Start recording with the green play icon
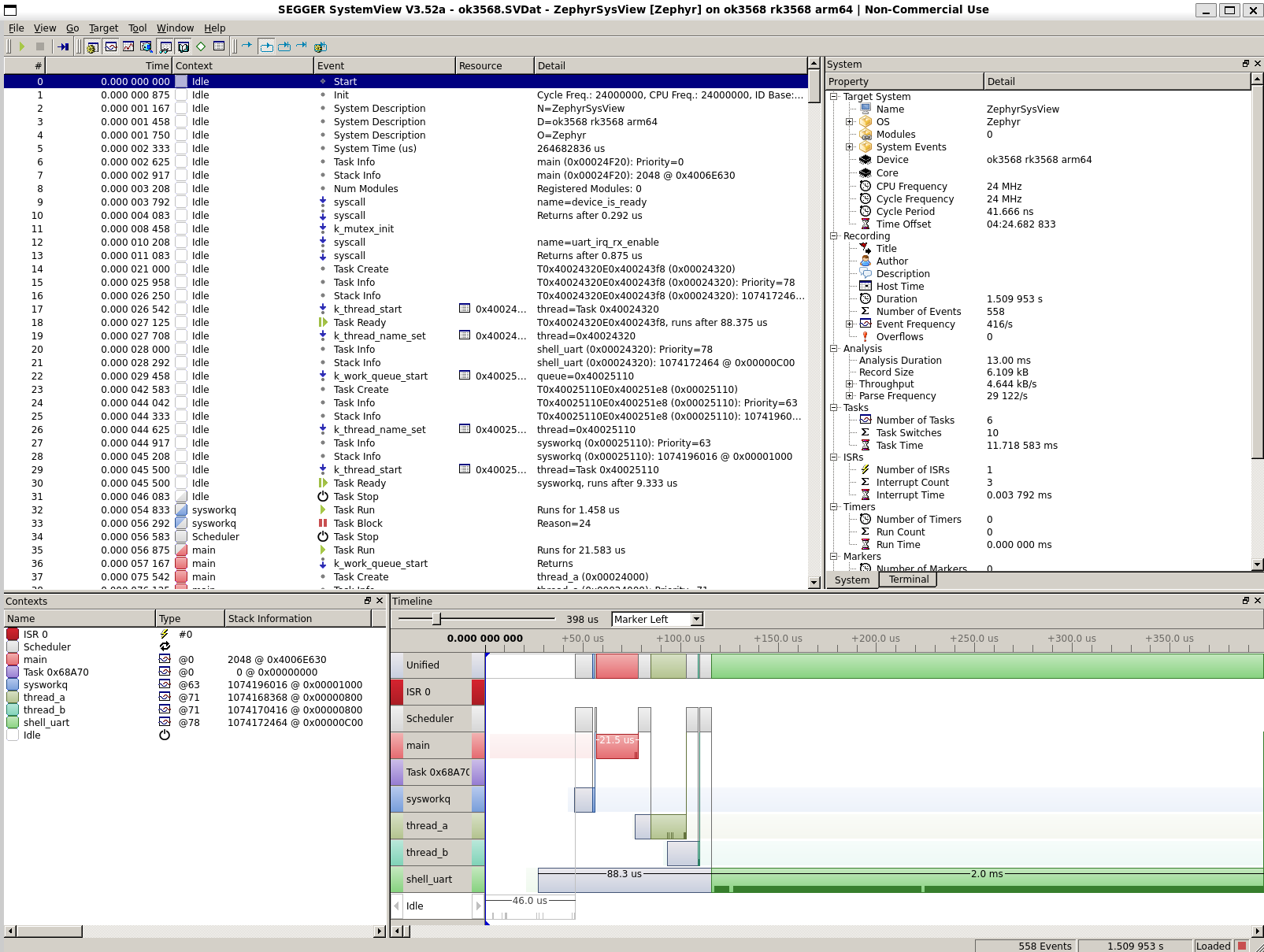This screenshot has width=1264, height=952. click(x=22, y=46)
